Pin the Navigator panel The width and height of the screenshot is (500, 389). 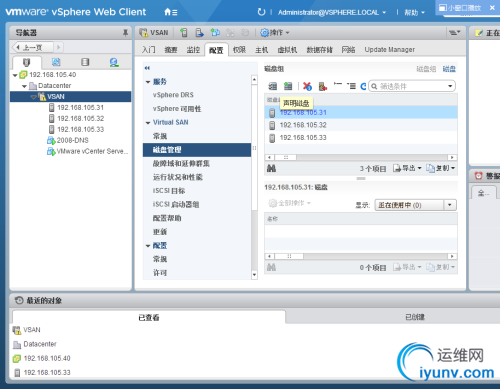point(125,33)
